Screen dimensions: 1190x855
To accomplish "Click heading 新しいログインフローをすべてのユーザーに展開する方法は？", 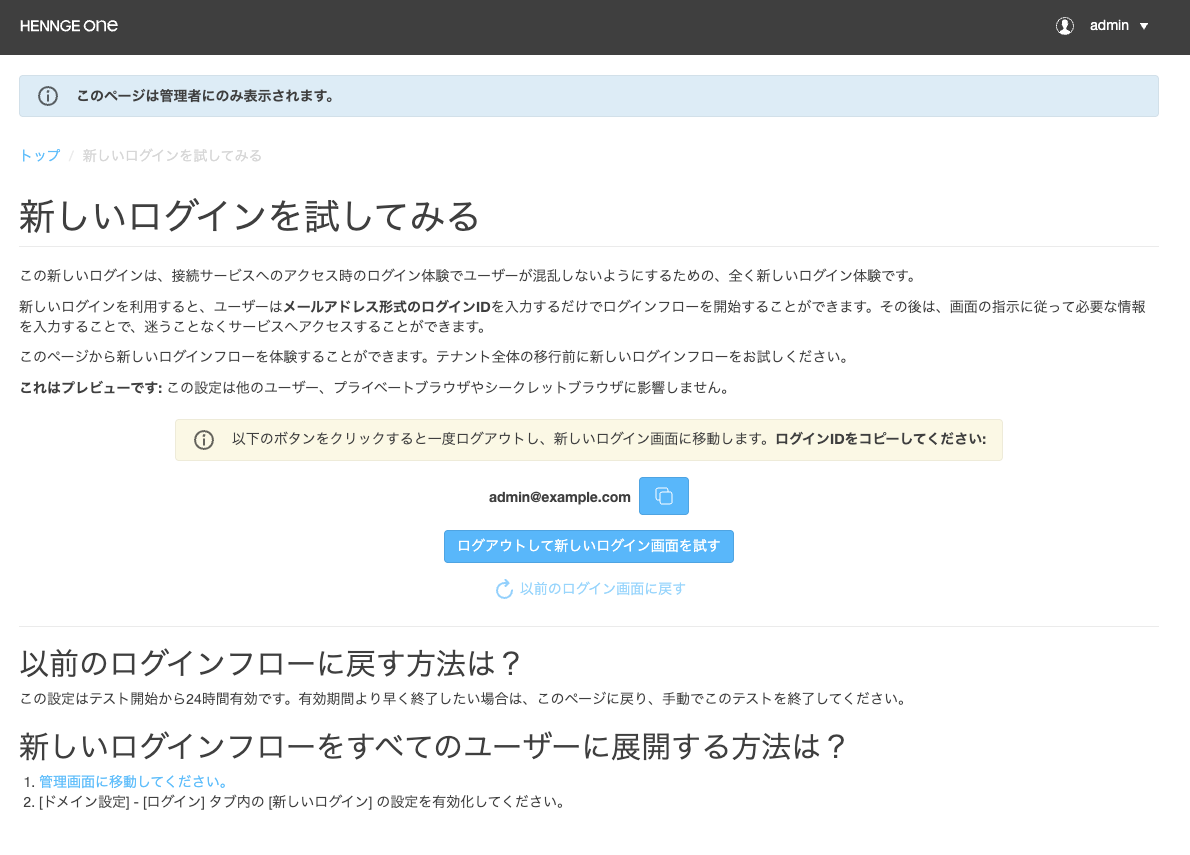I will pos(433,747).
